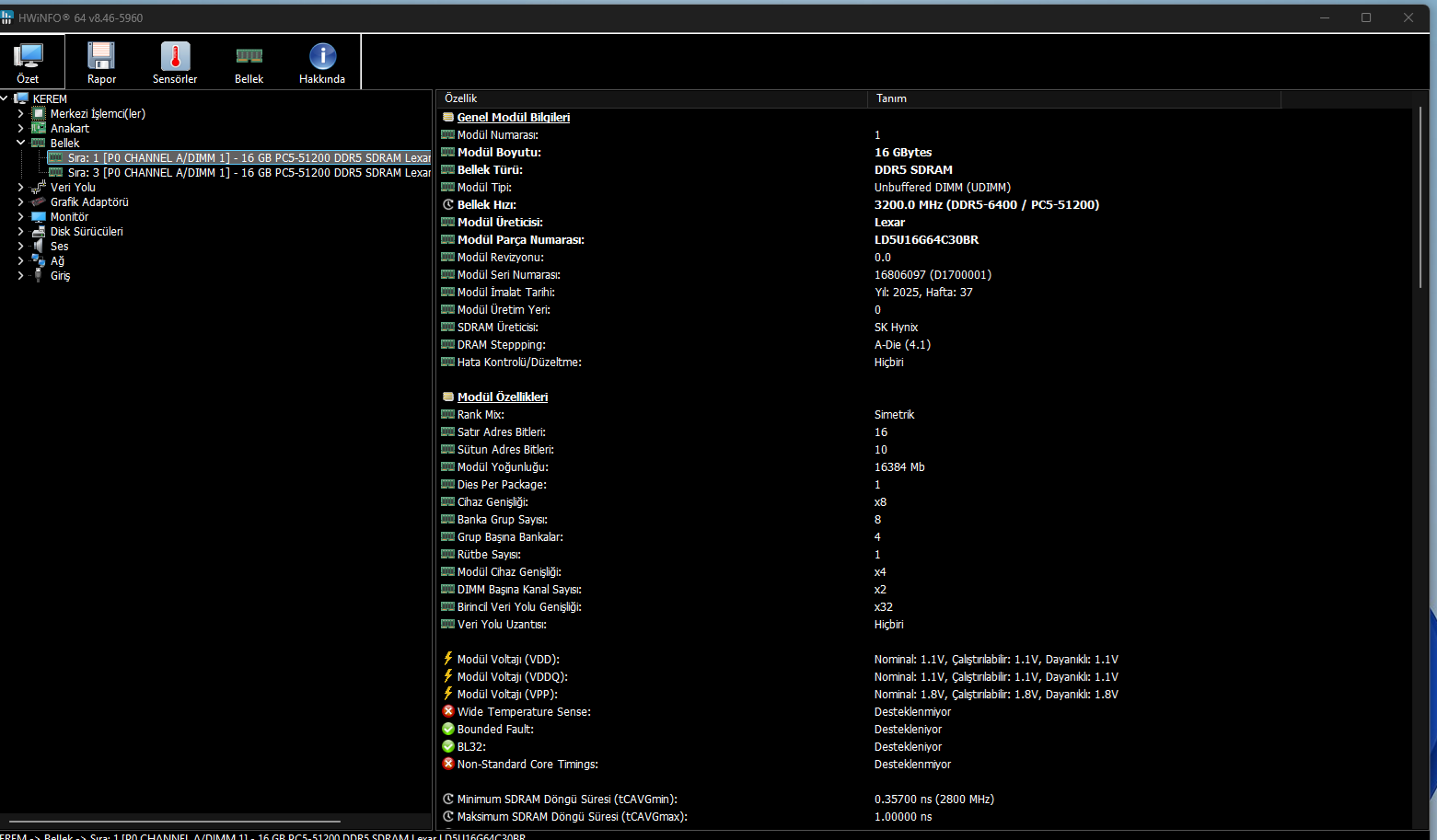The height and width of the screenshot is (840, 1437).
Task: Click the Genel Modül Bilgileri heading
Action: coord(514,117)
